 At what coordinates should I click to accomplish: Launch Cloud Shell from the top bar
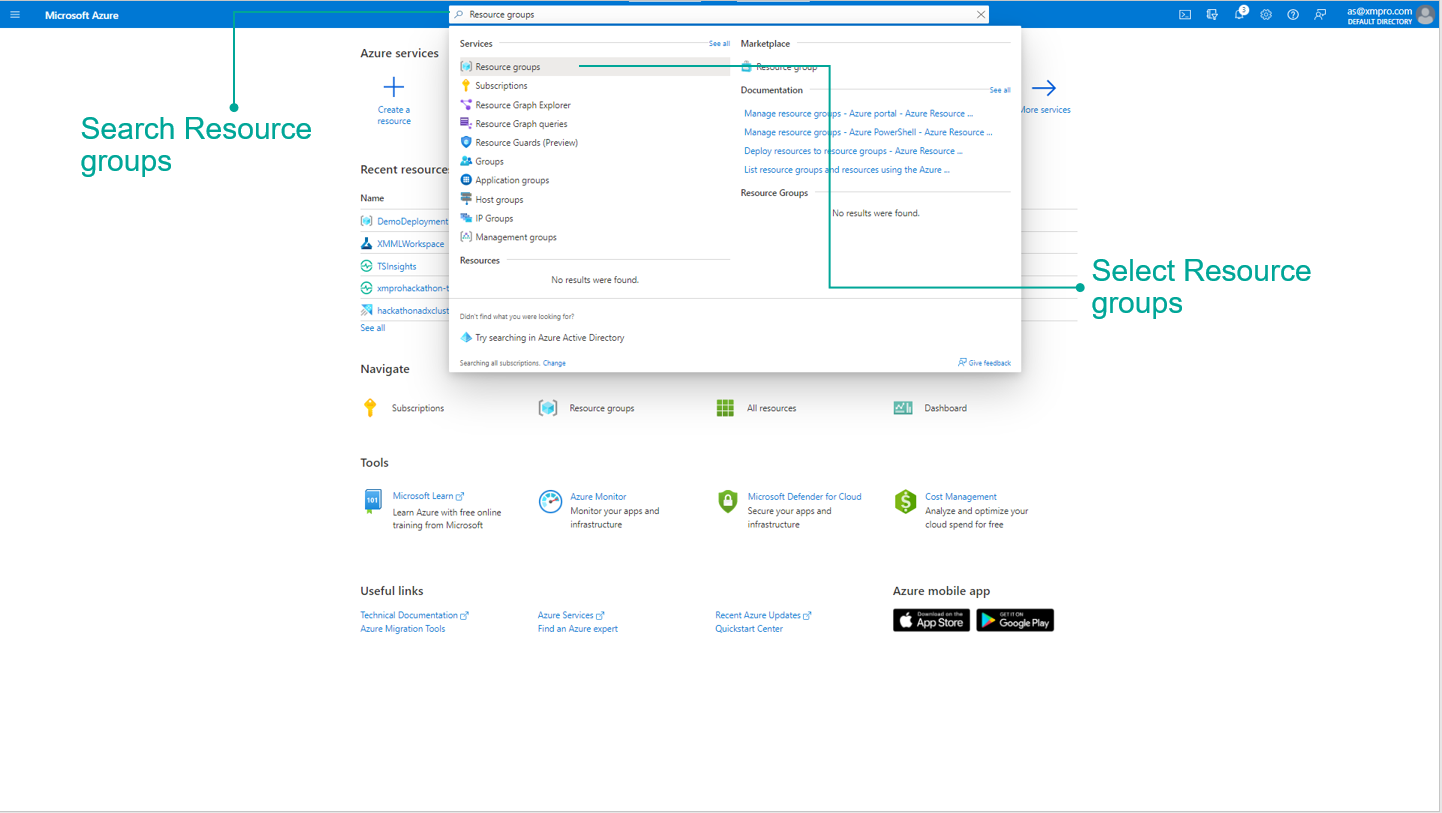click(1185, 15)
